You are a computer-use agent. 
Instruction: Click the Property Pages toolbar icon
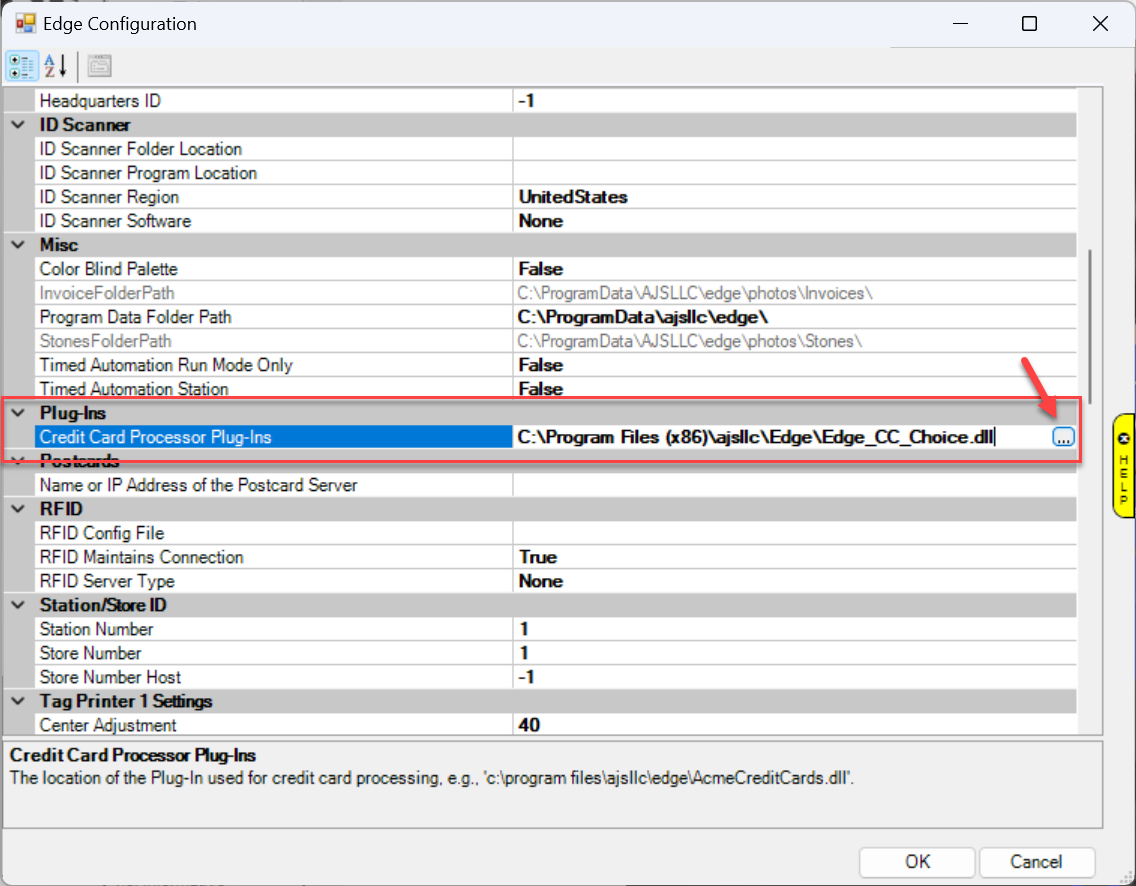(x=99, y=66)
